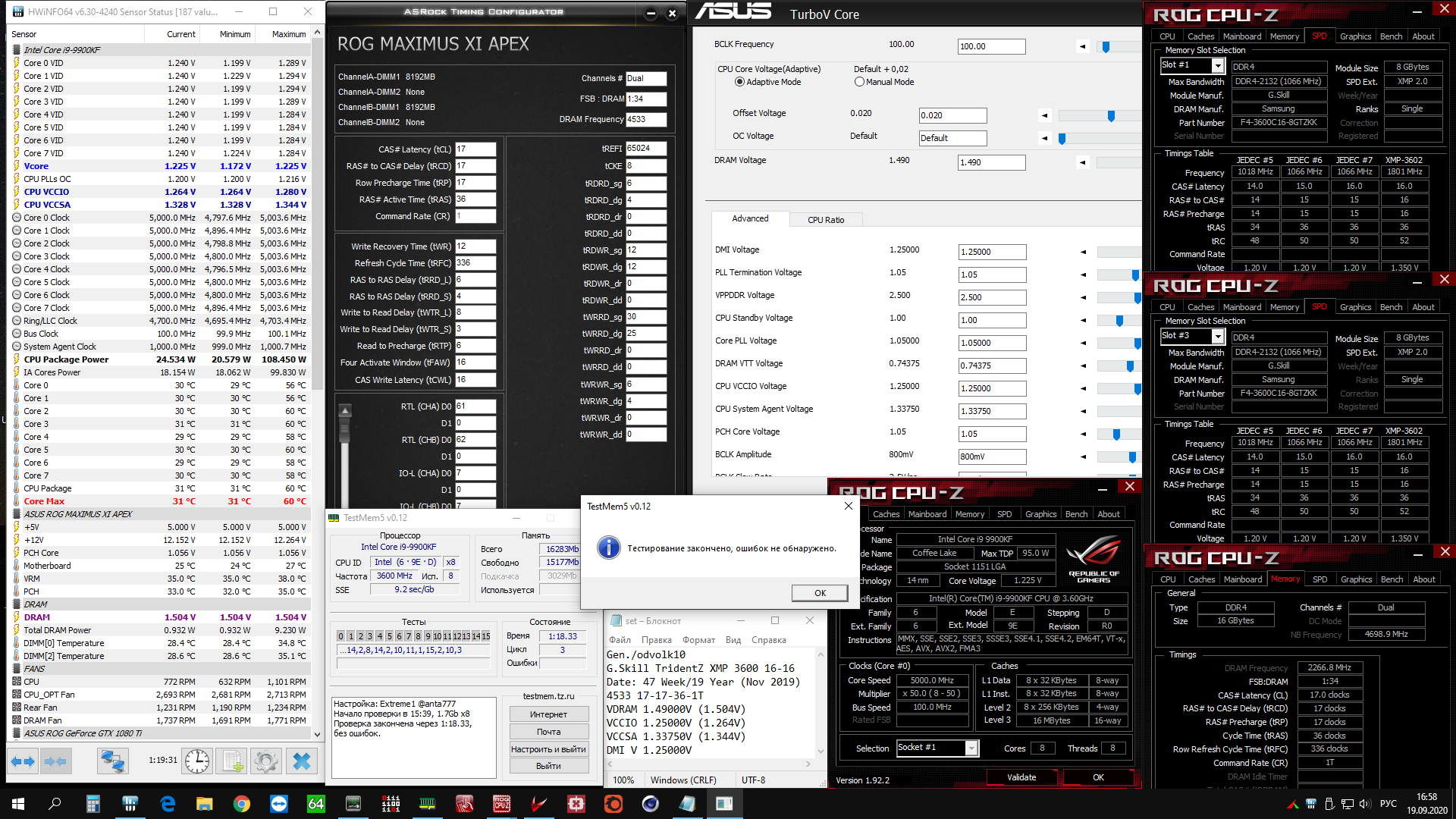This screenshot has width=1456, height=819.
Task: Open HWiNFO sensor settings gear icon
Action: click(x=266, y=761)
